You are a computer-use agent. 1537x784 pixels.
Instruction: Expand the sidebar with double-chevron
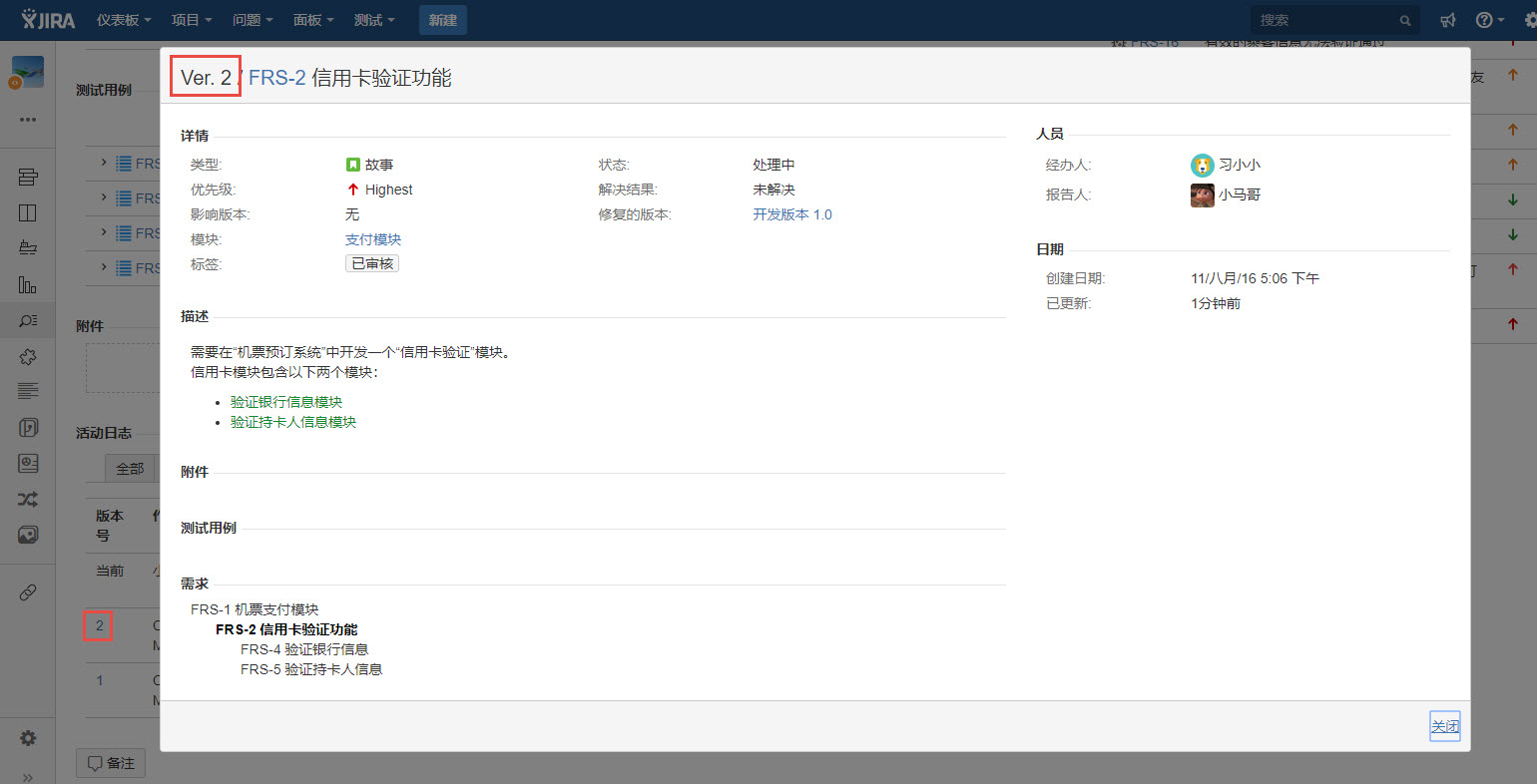pos(28,776)
